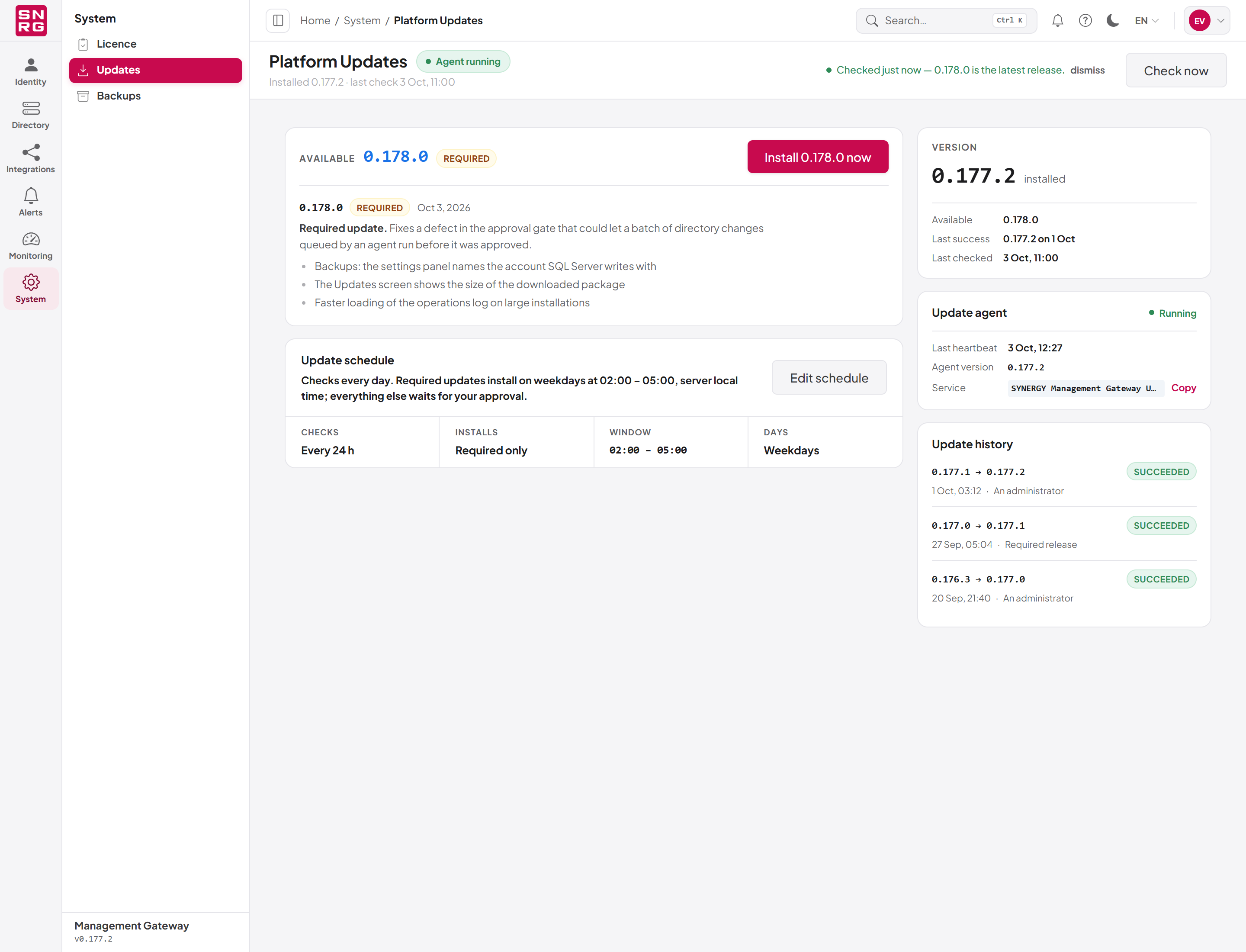Expand the EN language dropdown
The width and height of the screenshot is (1246, 952).
pos(1146,20)
